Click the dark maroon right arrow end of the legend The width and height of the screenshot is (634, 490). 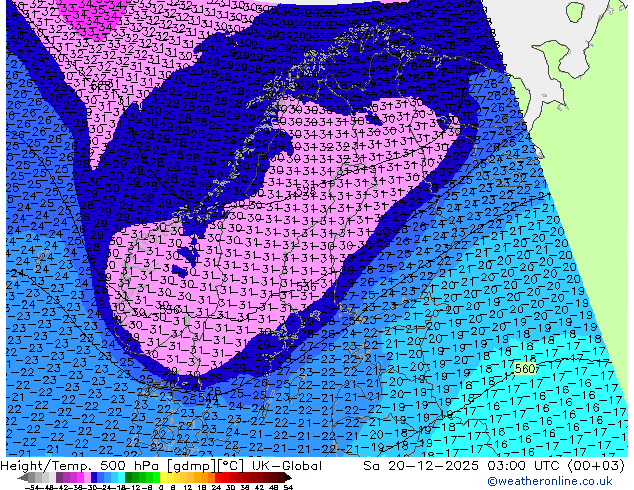(287, 478)
